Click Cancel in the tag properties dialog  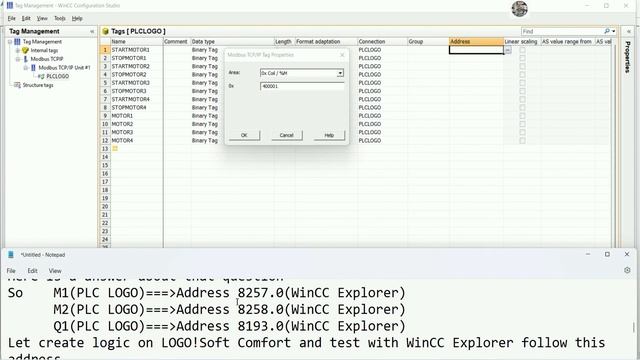coord(287,135)
